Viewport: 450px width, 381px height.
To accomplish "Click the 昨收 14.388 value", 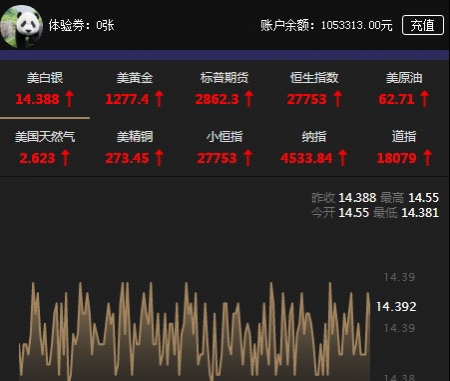I will click(x=357, y=198).
